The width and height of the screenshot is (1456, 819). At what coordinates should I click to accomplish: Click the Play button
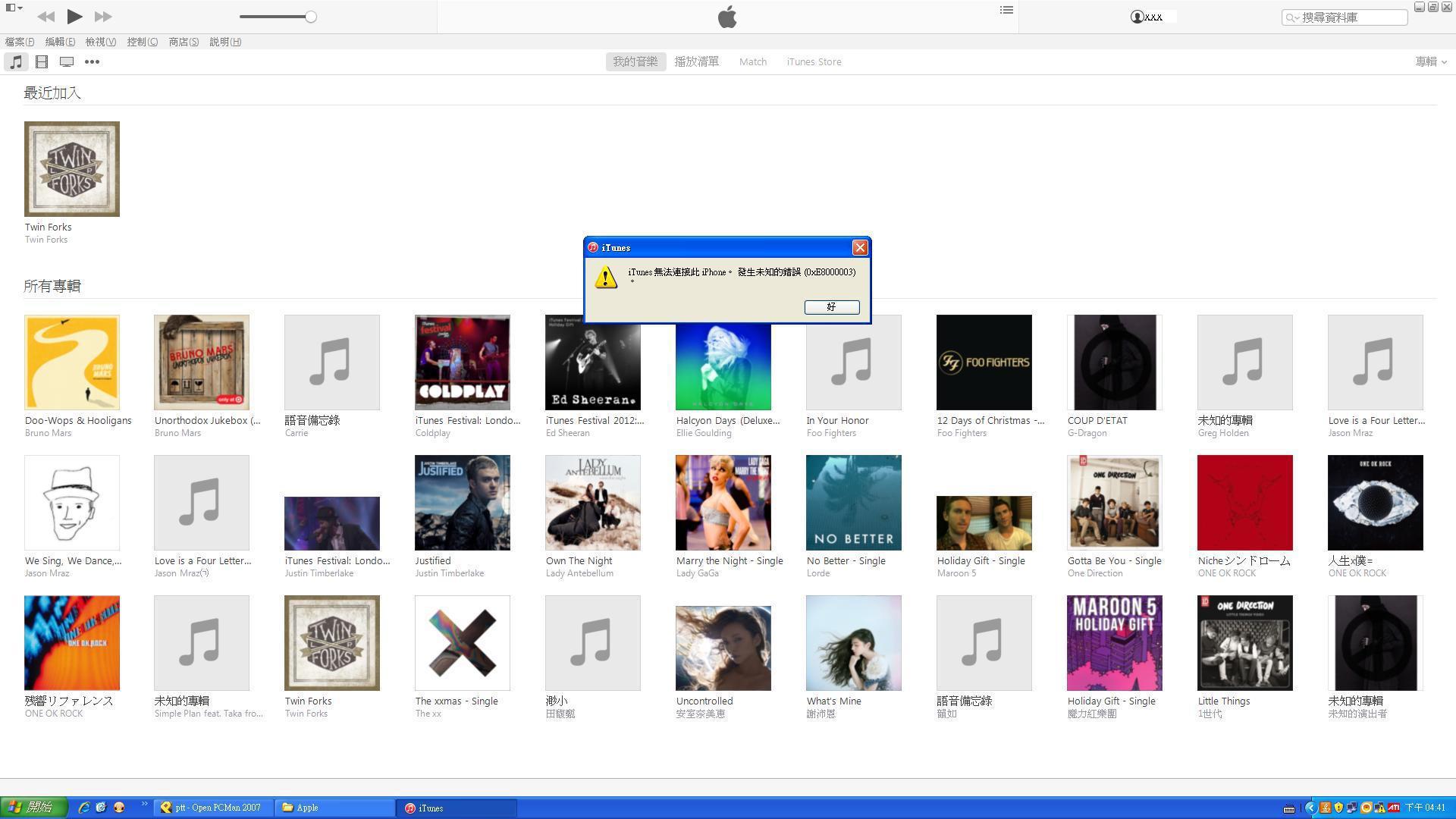74,16
